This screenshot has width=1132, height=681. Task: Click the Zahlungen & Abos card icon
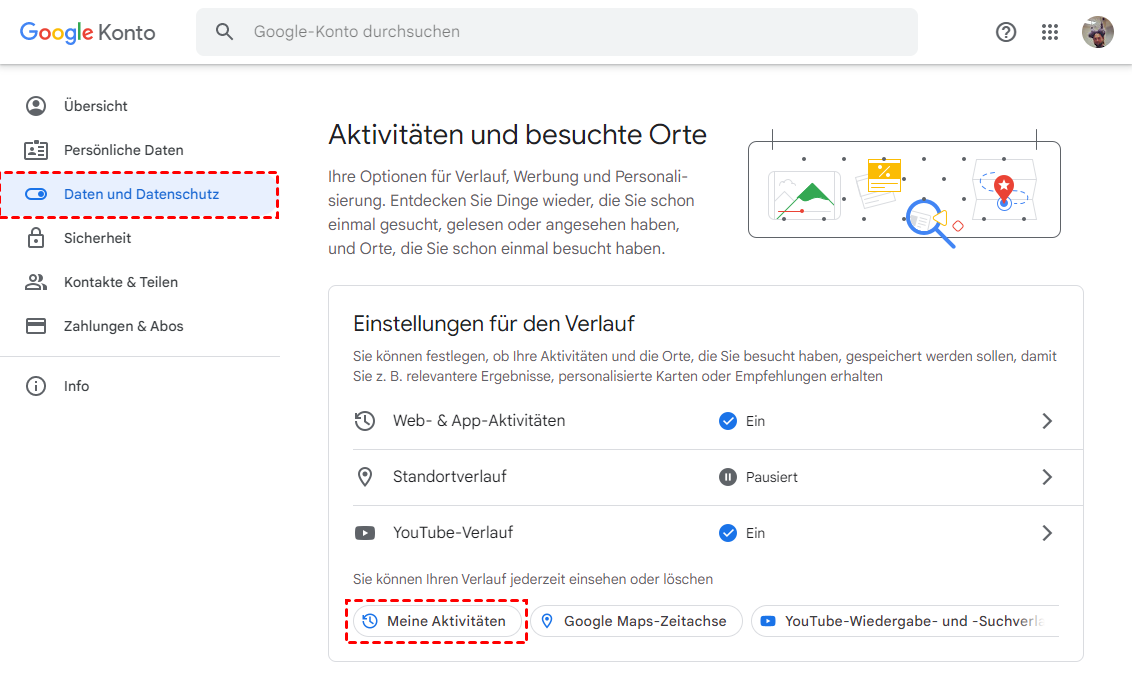36,326
